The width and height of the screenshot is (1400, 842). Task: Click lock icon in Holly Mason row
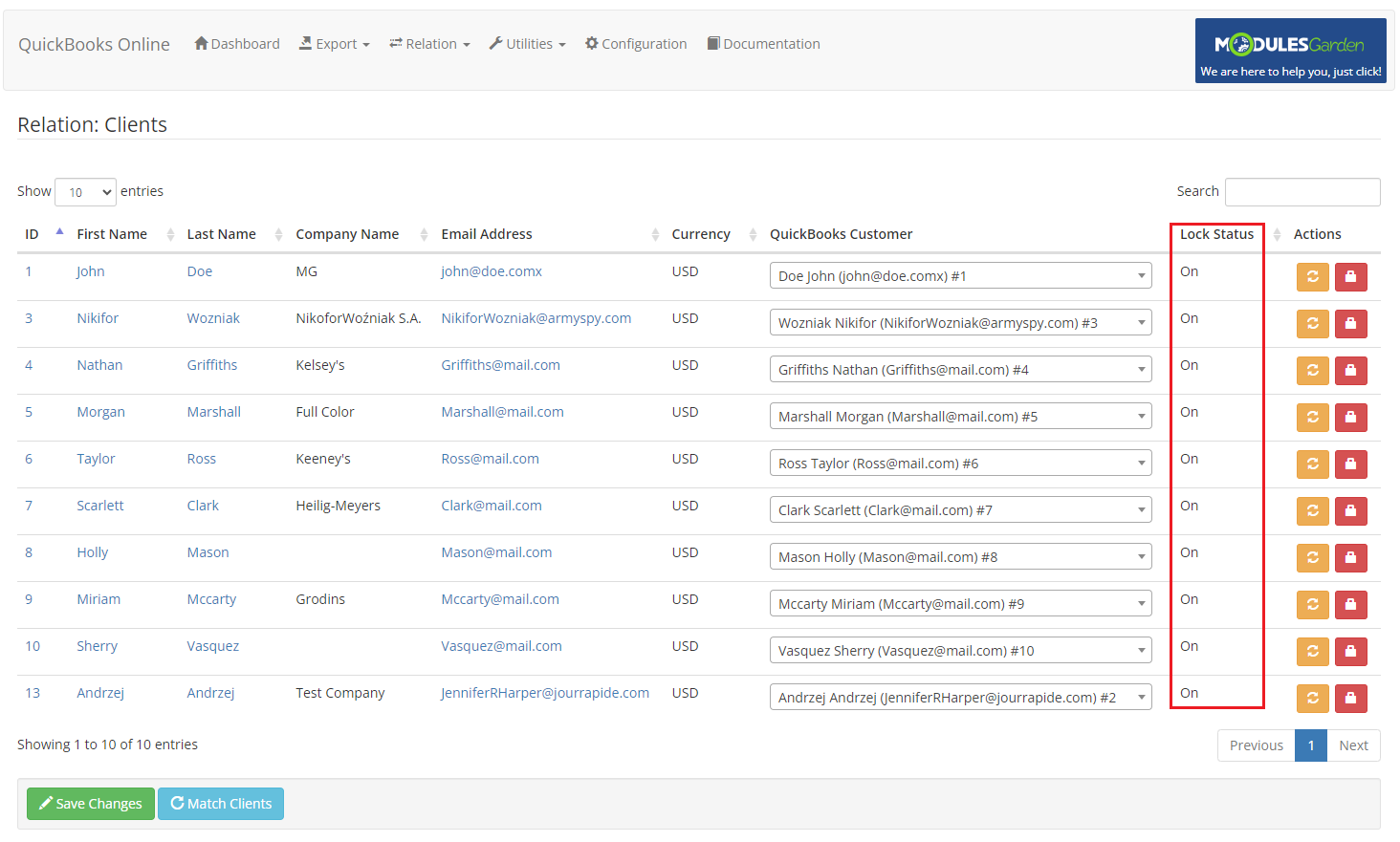[x=1350, y=557]
